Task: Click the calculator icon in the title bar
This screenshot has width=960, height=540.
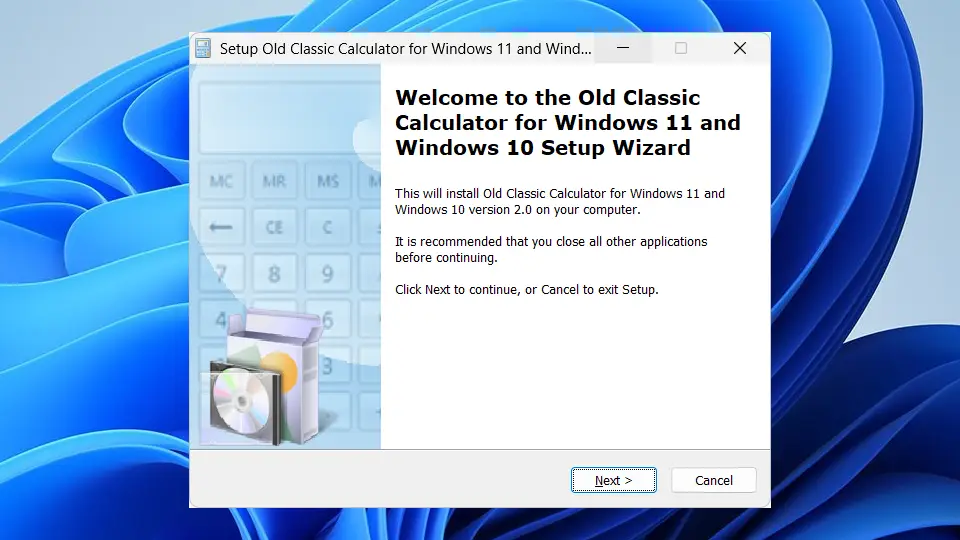Action: (x=203, y=48)
